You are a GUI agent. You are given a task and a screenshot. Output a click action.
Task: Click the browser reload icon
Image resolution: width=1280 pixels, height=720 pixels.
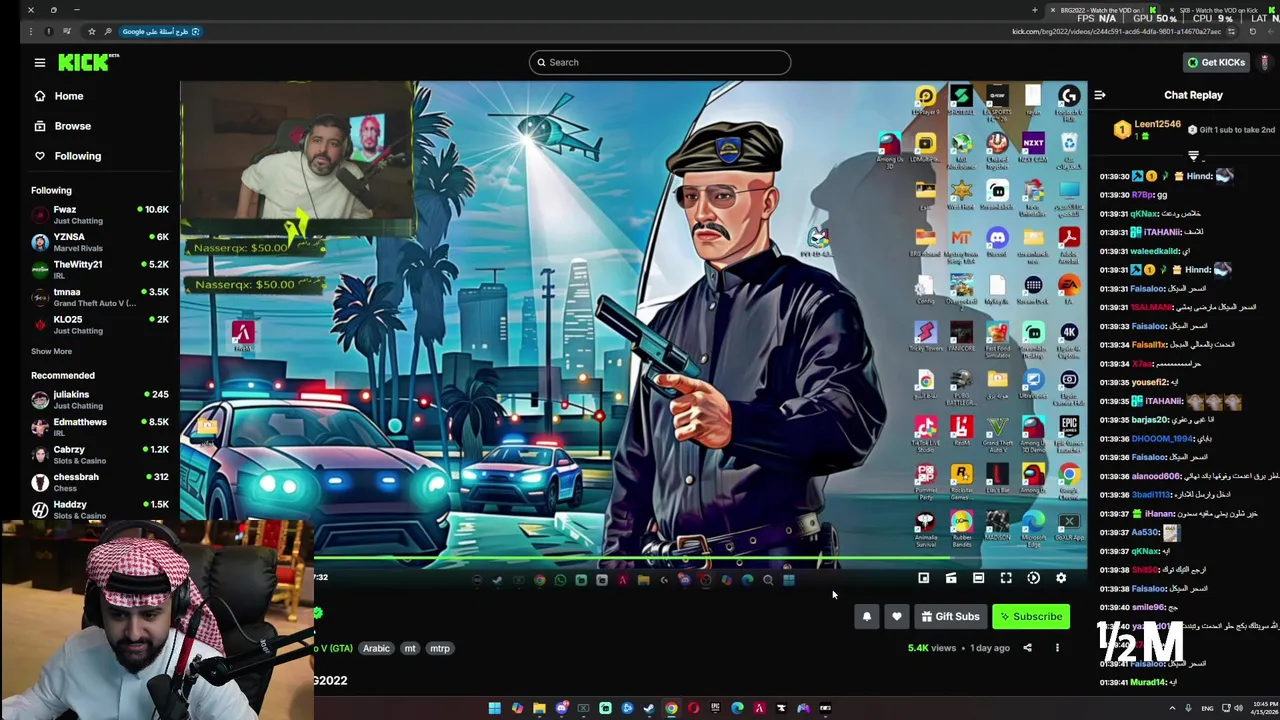pos(1252,31)
